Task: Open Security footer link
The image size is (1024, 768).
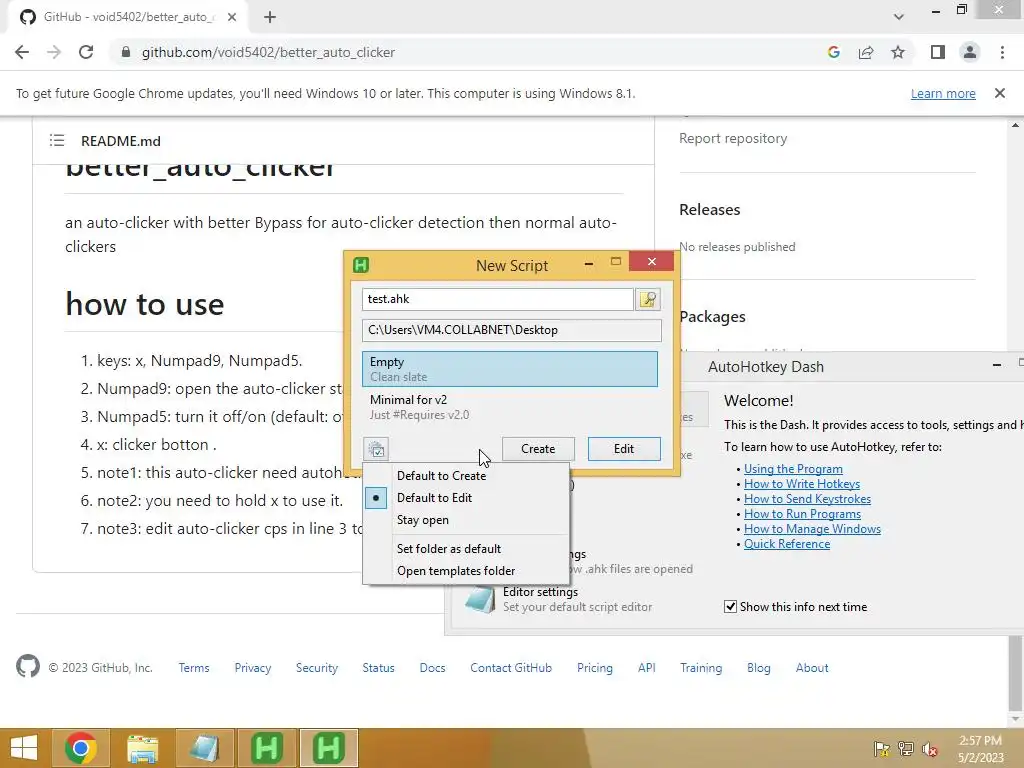Action: pos(317,667)
